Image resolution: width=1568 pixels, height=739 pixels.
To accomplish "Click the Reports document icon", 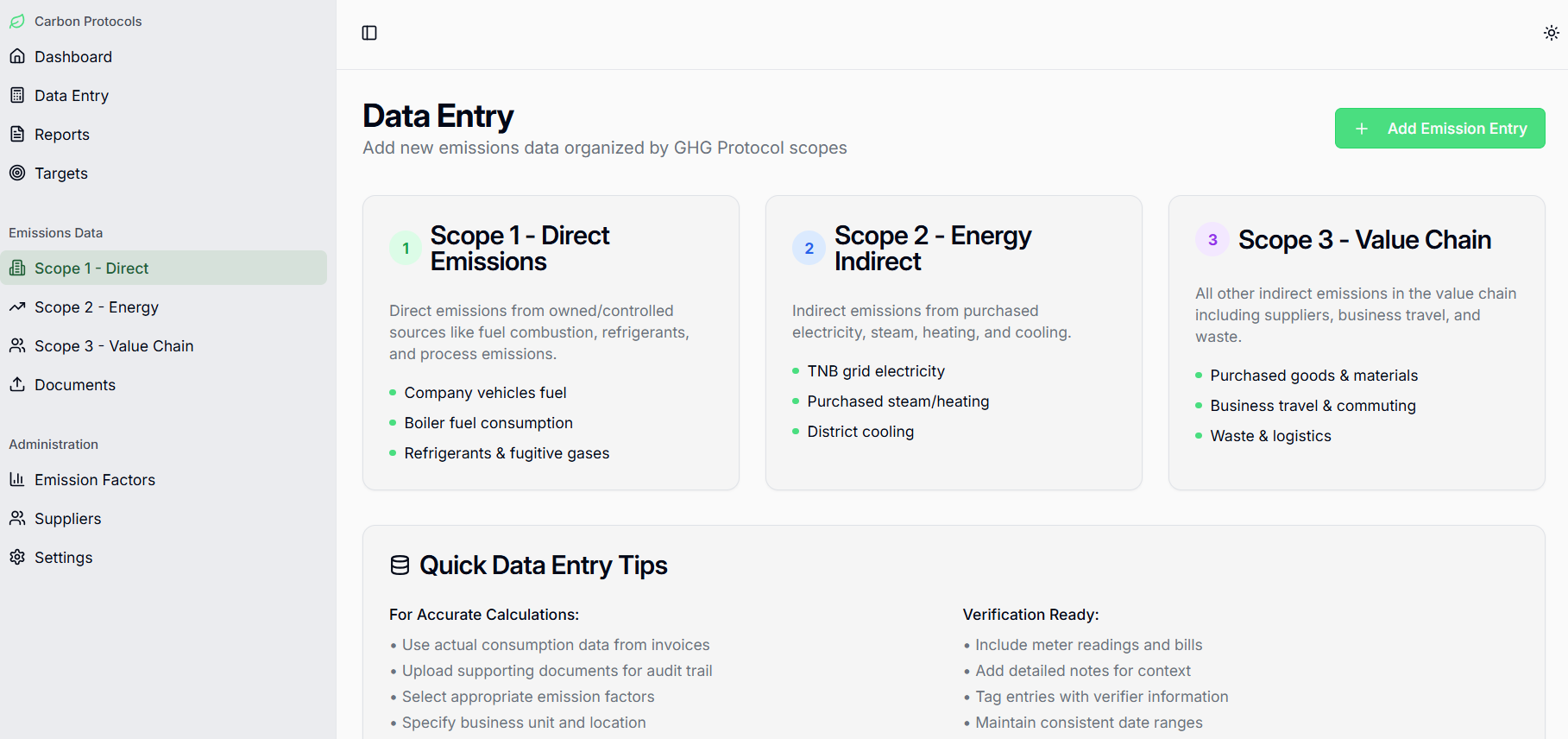I will coord(17,135).
